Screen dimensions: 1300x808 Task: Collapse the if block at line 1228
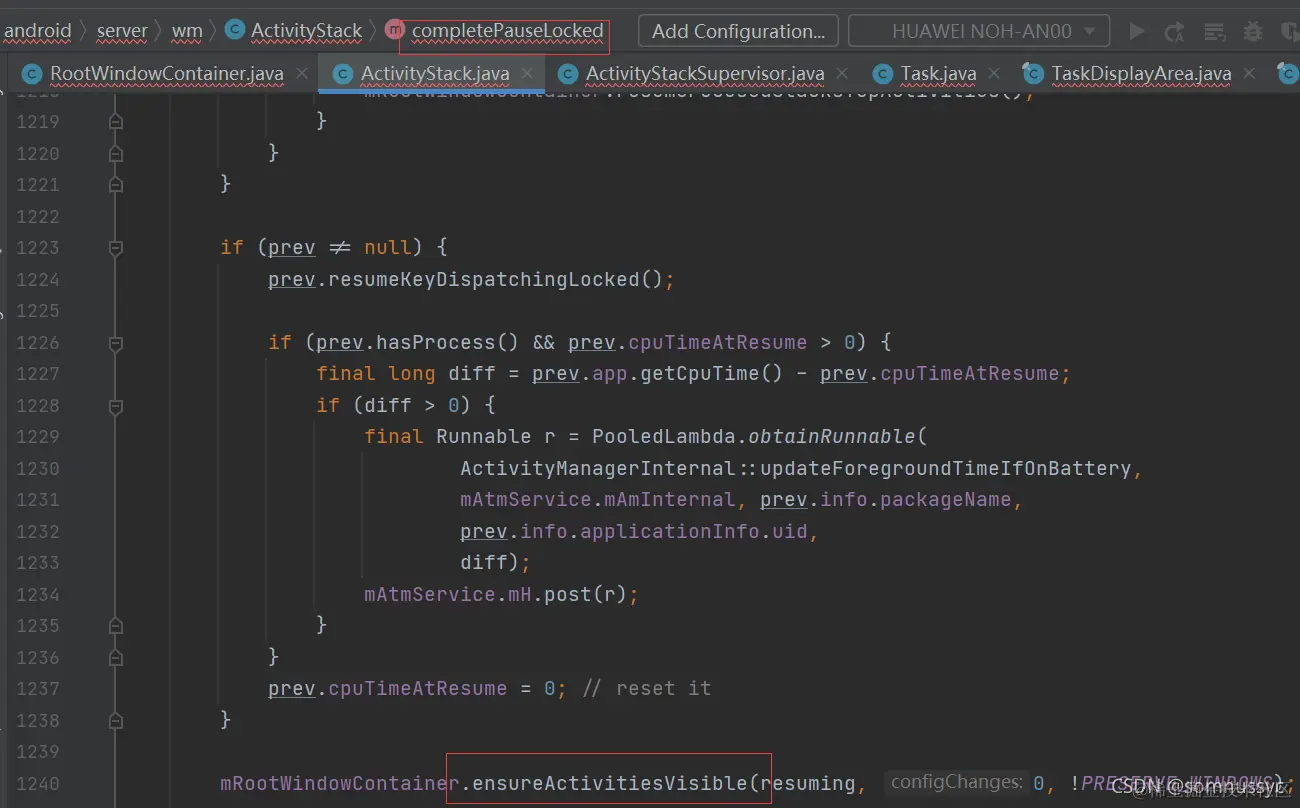[x=116, y=405]
